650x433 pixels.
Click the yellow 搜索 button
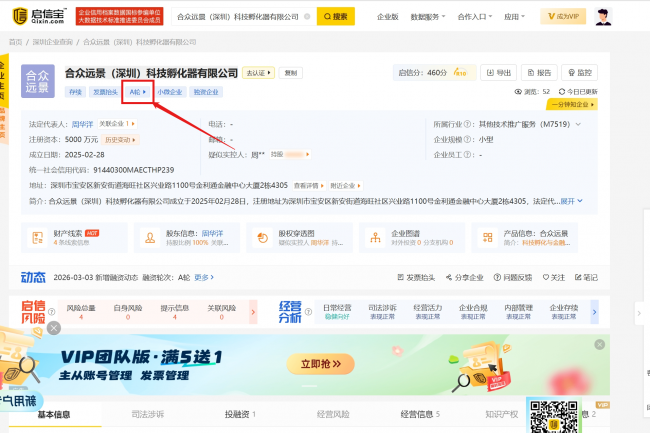[x=335, y=16]
